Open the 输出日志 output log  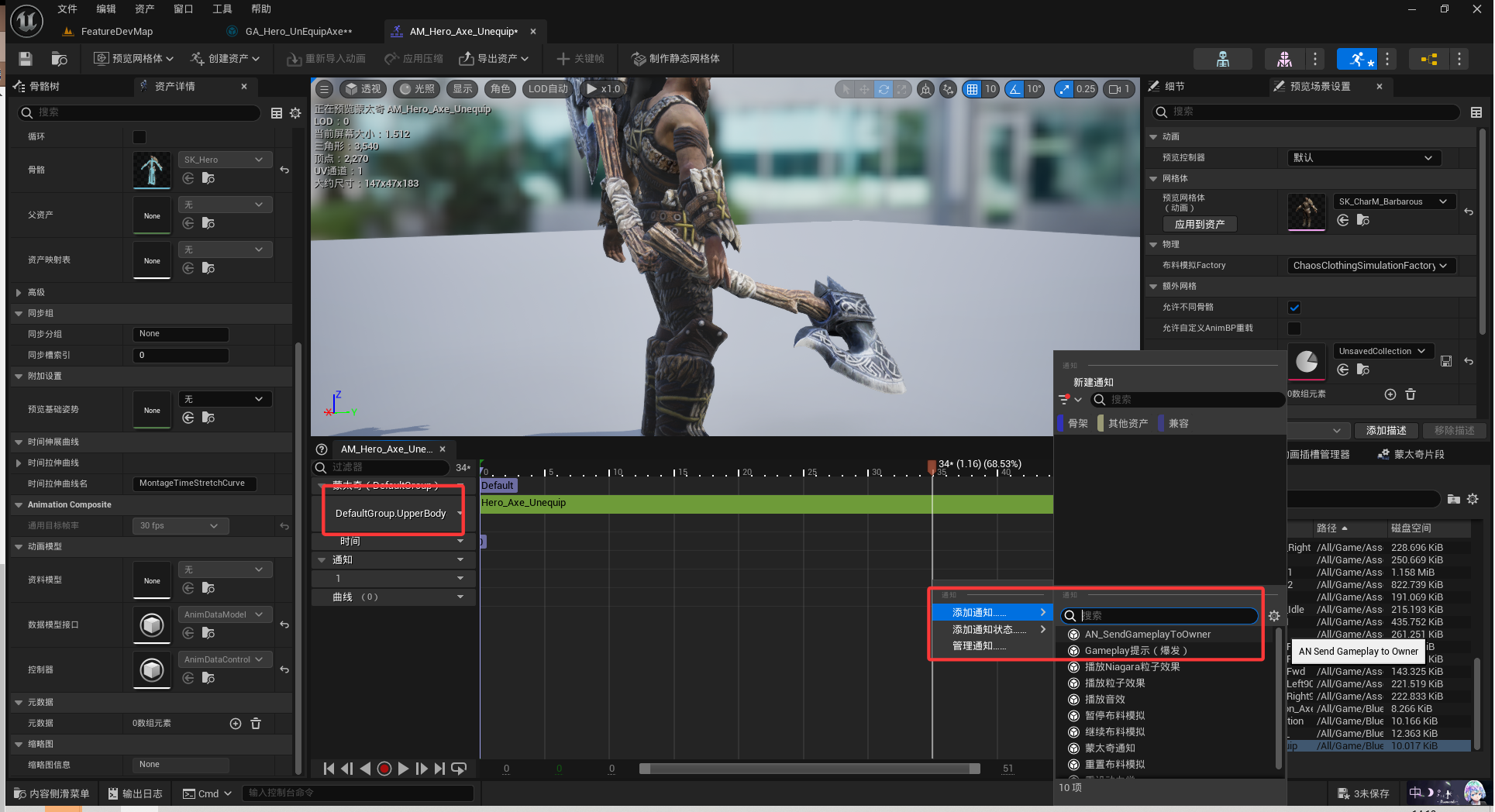point(135,793)
